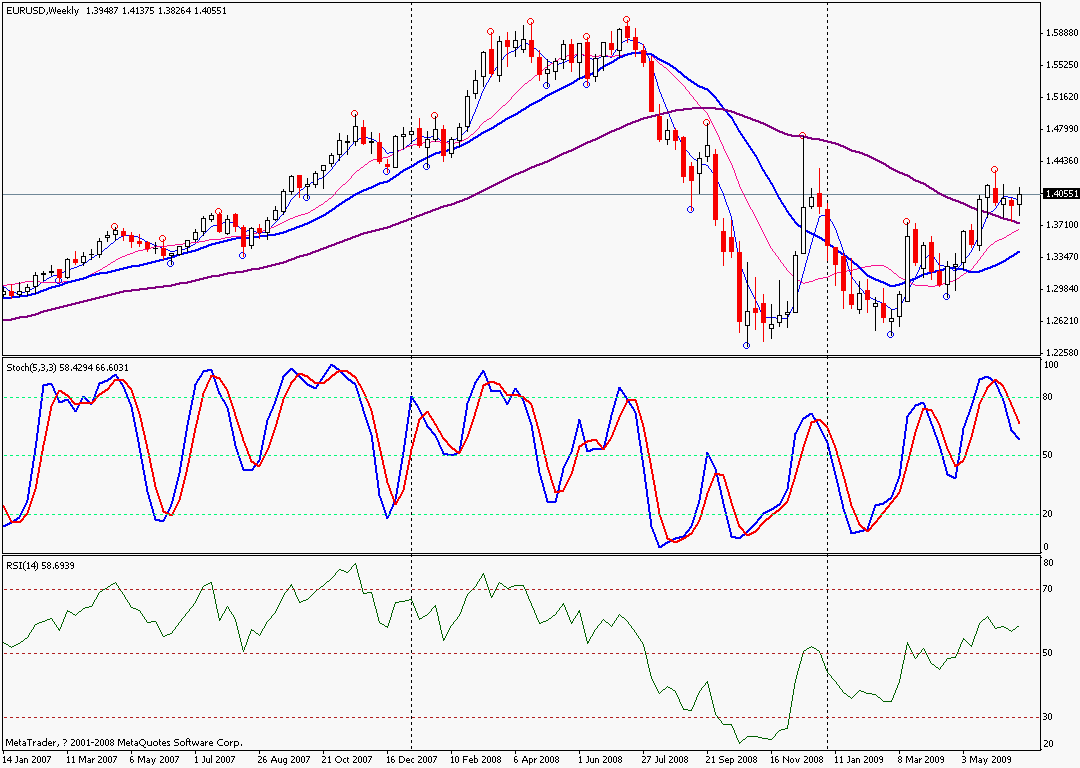Image resolution: width=1080 pixels, height=768 pixels.
Task: Click the 8 Mar 2009 date label
Action: tap(922, 760)
